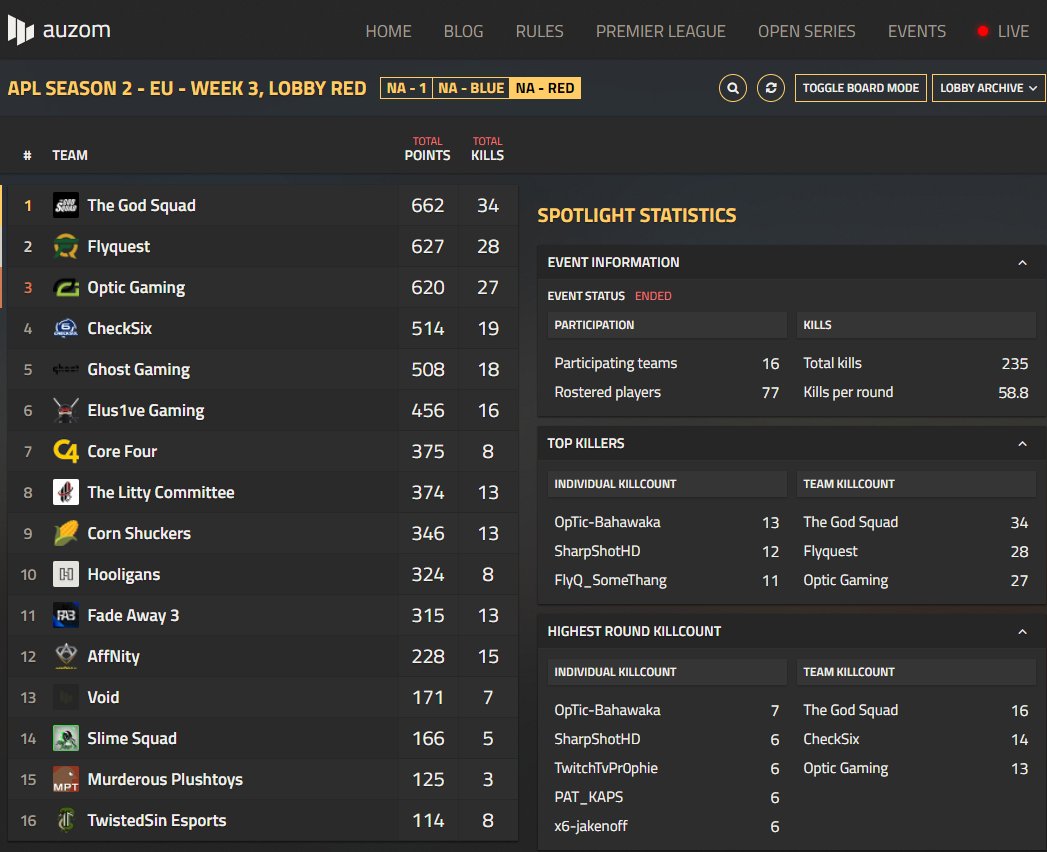
Task: Click the ENDED event status
Action: [x=653, y=296]
